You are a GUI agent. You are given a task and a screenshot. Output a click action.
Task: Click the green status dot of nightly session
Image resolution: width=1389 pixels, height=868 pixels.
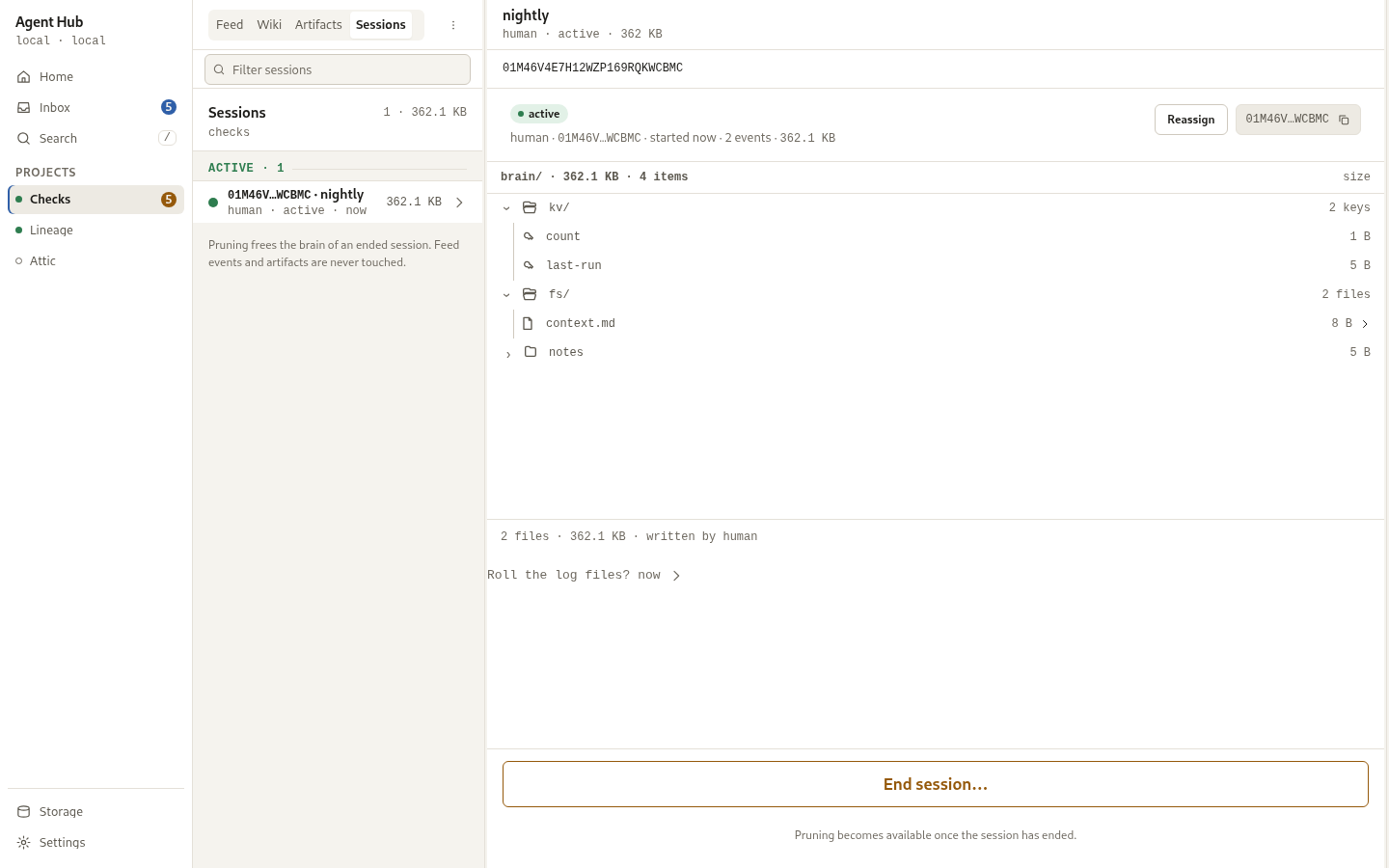coord(213,203)
